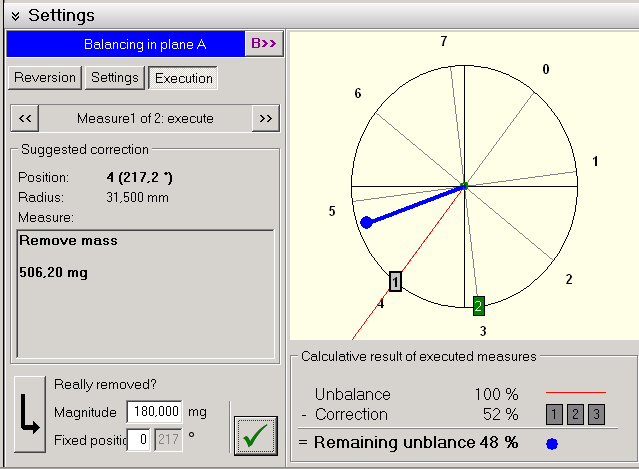This screenshot has width=639, height=469.
Task: Click green marker 2 on the circle
Action: click(x=479, y=305)
